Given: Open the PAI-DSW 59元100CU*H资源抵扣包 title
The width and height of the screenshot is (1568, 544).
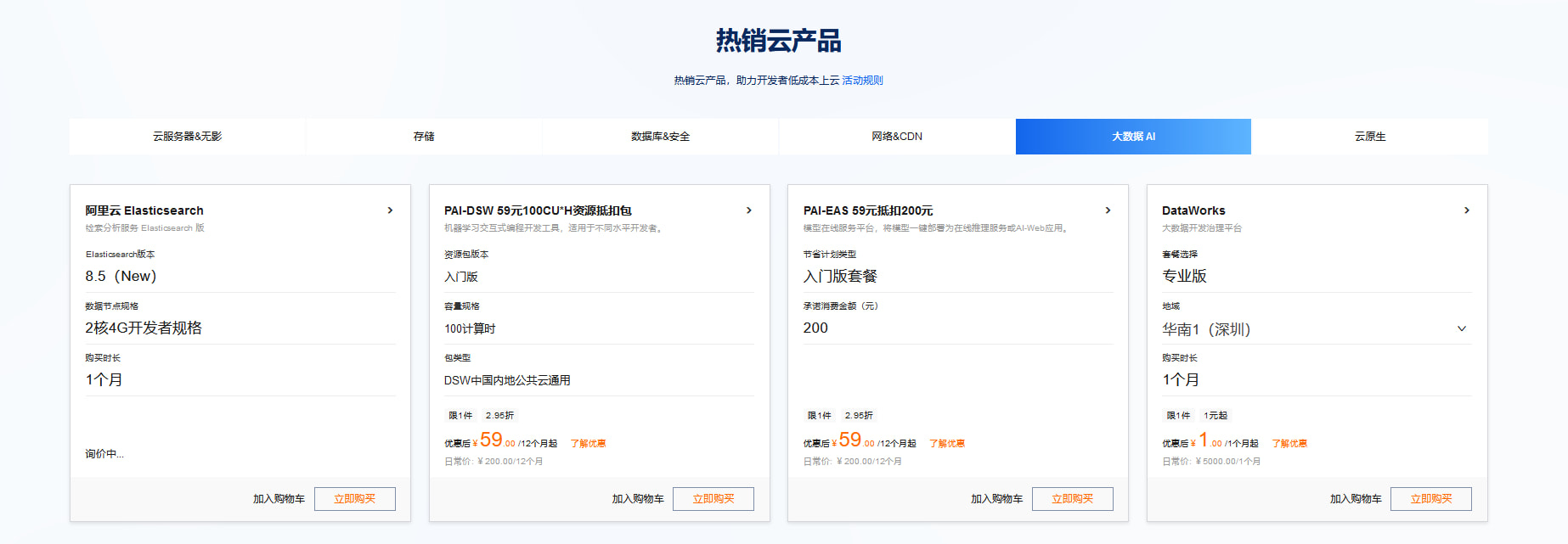Looking at the screenshot, I should tap(538, 210).
